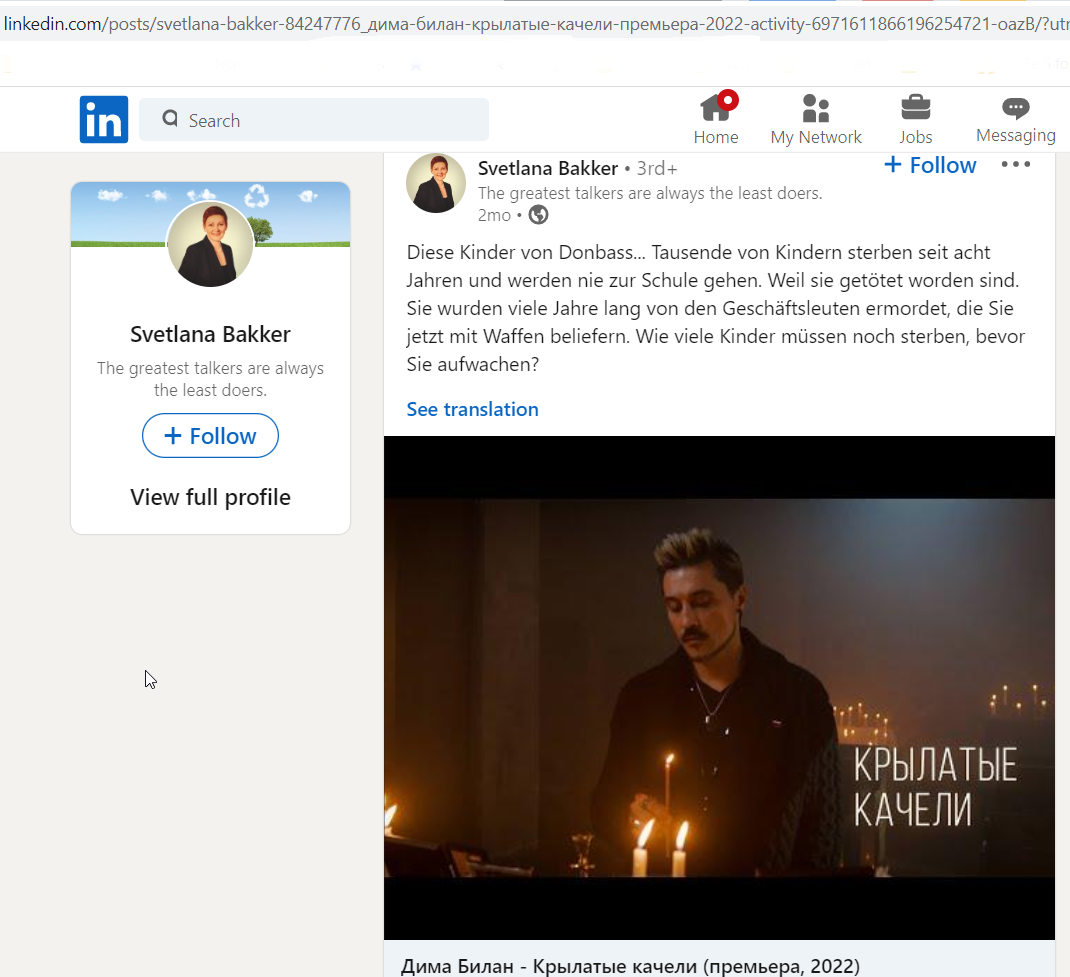
Task: Open Jobs in the navigation bar
Action: (x=915, y=119)
